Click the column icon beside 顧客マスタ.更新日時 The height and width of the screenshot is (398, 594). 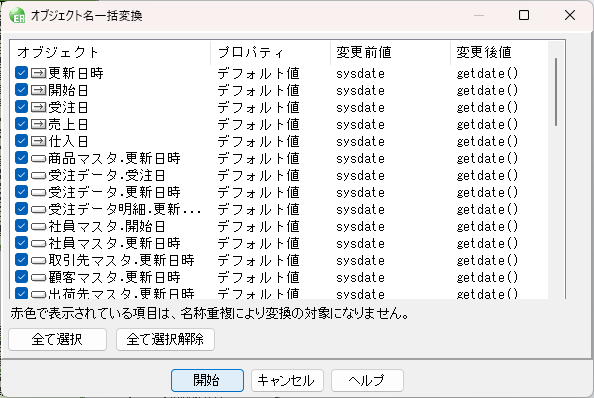pyautogui.click(x=38, y=278)
